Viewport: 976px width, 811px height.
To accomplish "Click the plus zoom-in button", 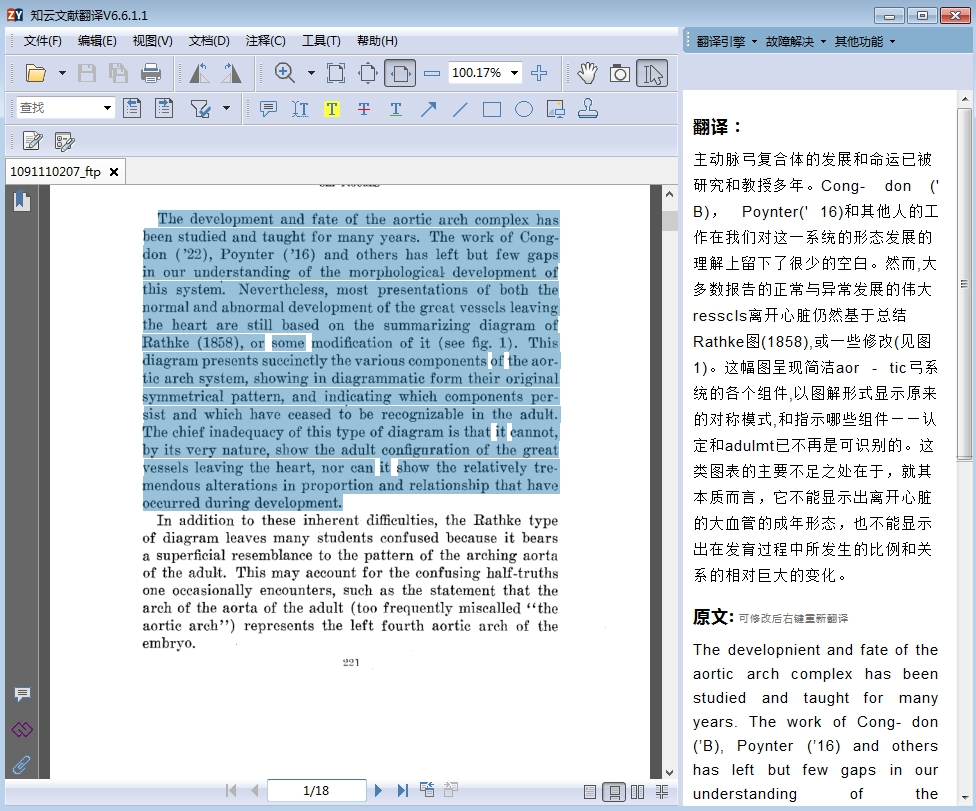I will (x=539, y=73).
